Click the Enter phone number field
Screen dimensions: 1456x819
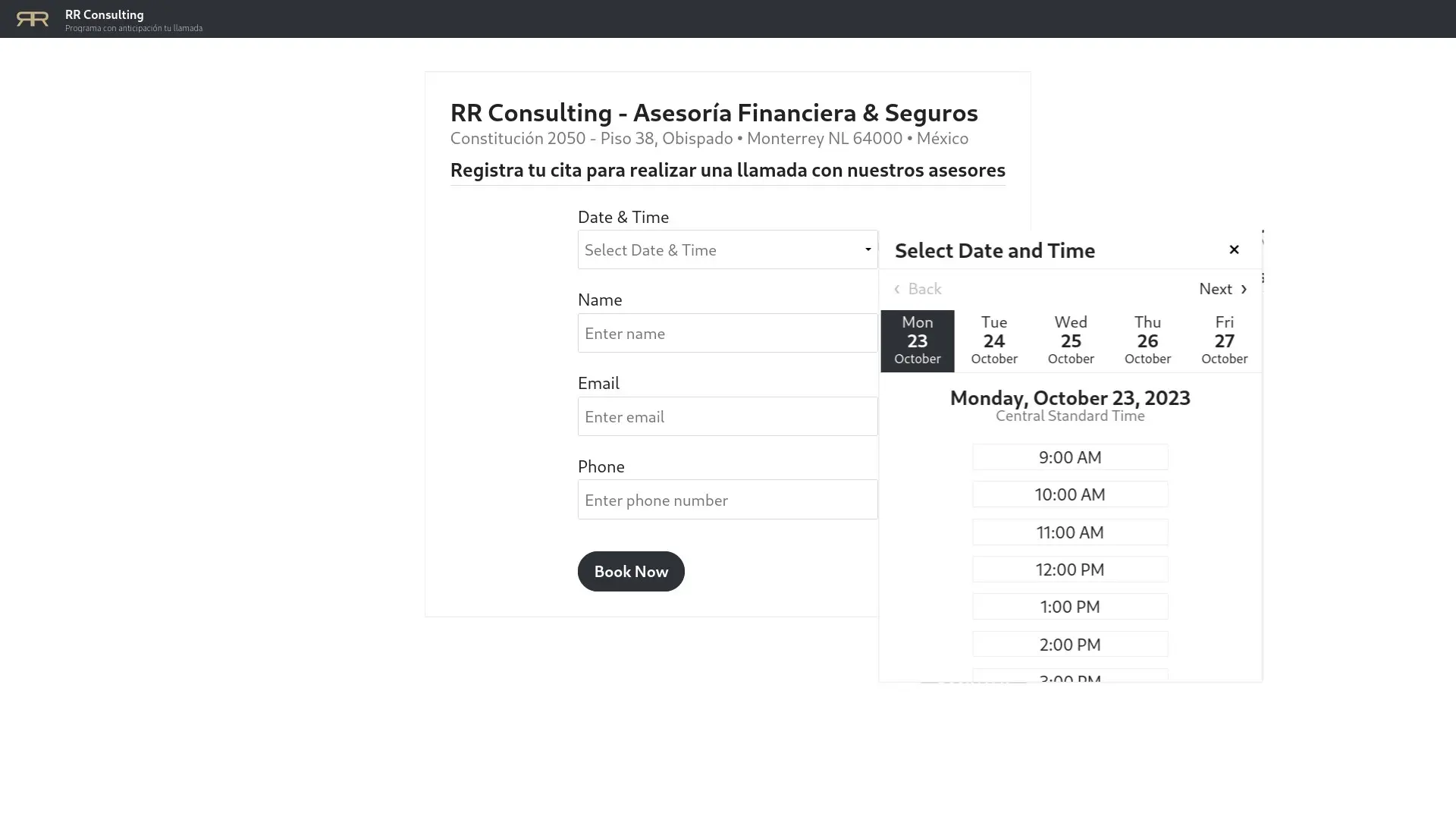click(727, 500)
